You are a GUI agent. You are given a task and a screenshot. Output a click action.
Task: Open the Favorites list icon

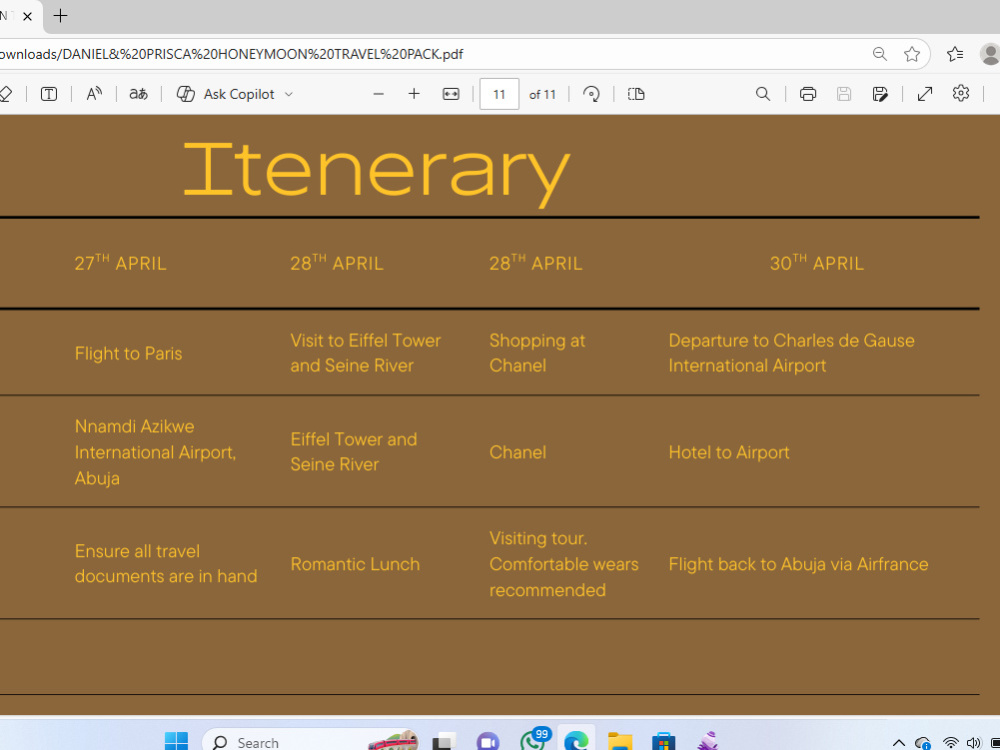[955, 54]
